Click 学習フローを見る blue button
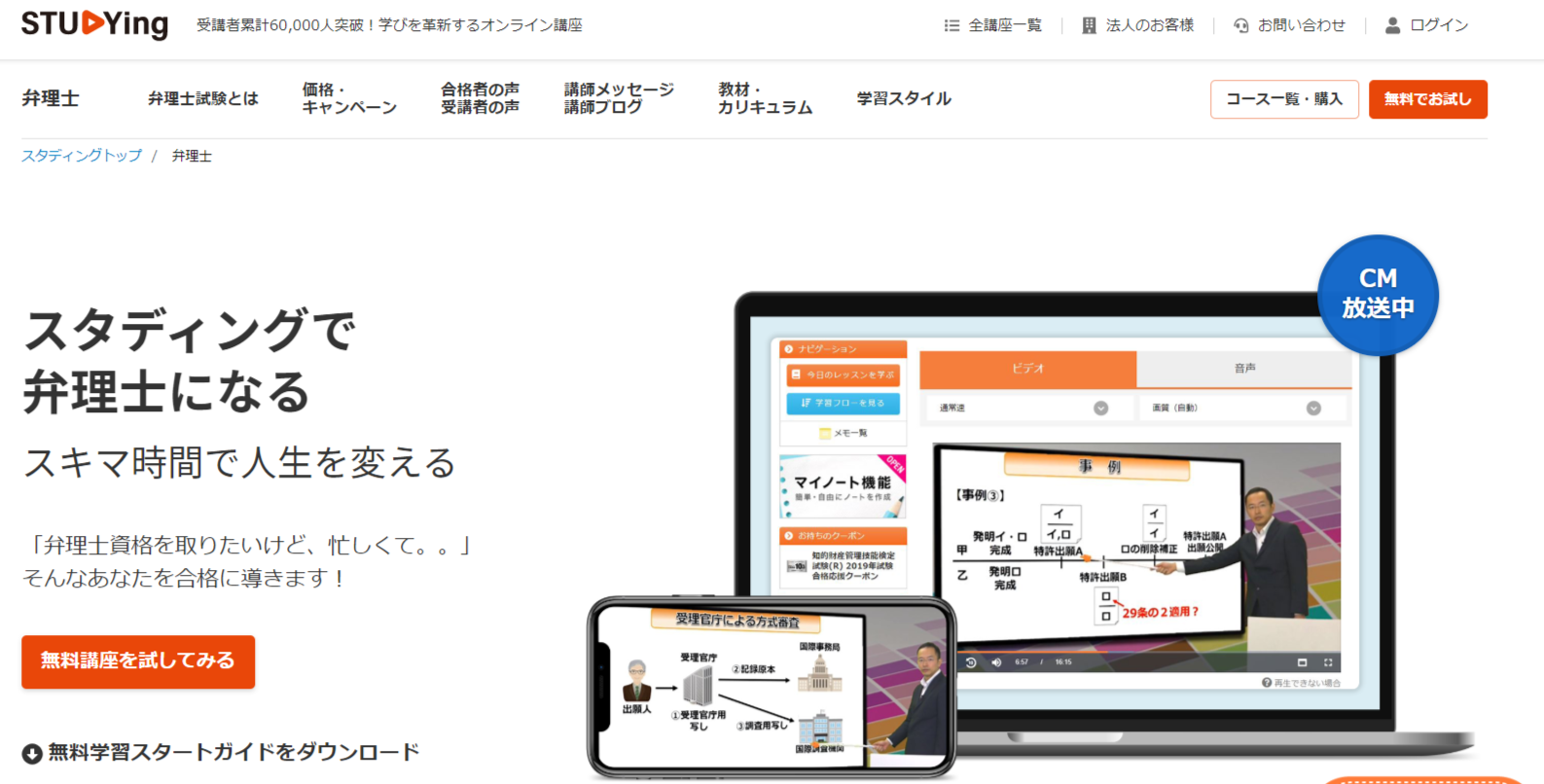Screen dimensions: 1544x784 (844, 403)
